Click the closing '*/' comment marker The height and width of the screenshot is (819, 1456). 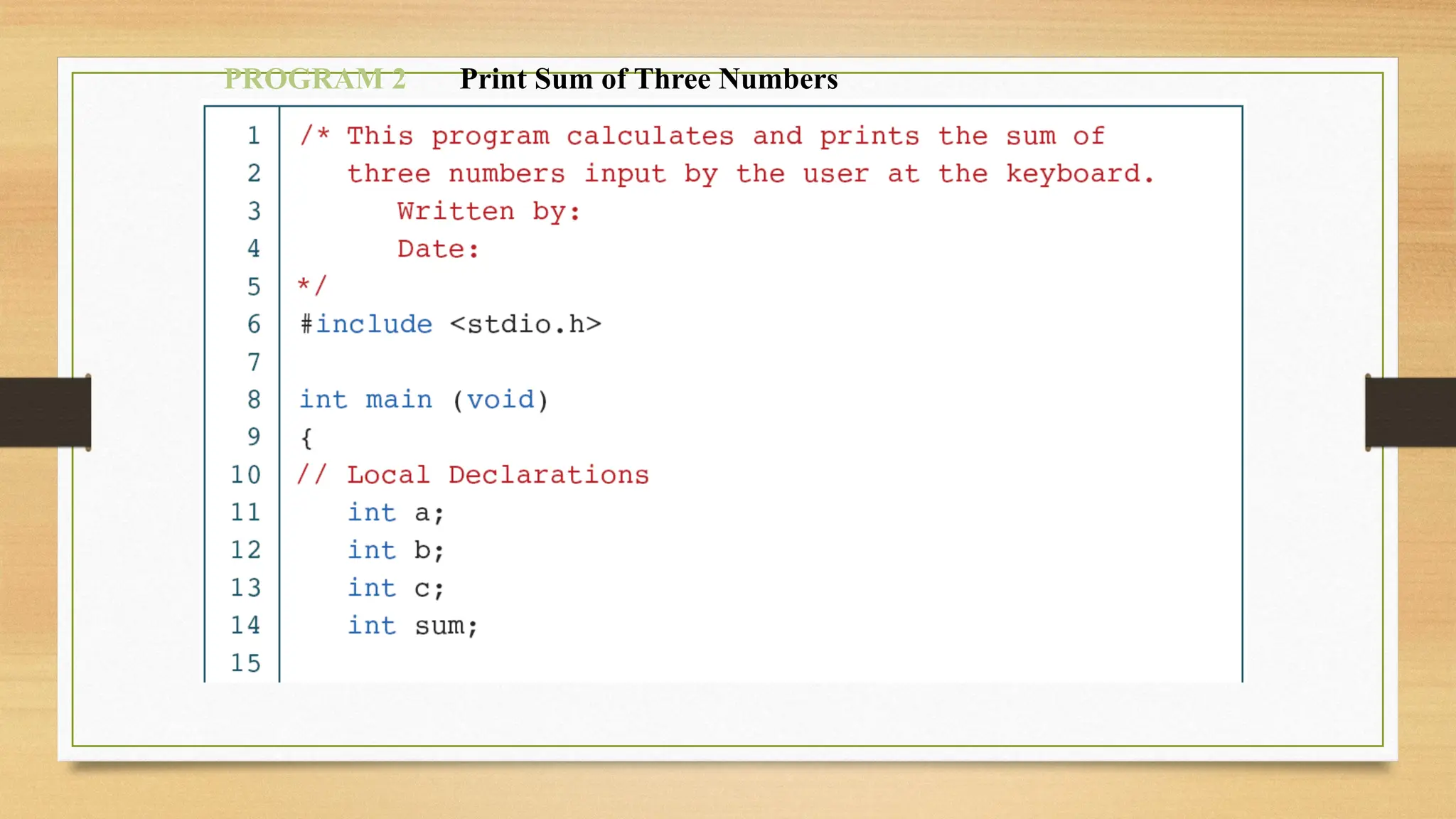tap(311, 286)
